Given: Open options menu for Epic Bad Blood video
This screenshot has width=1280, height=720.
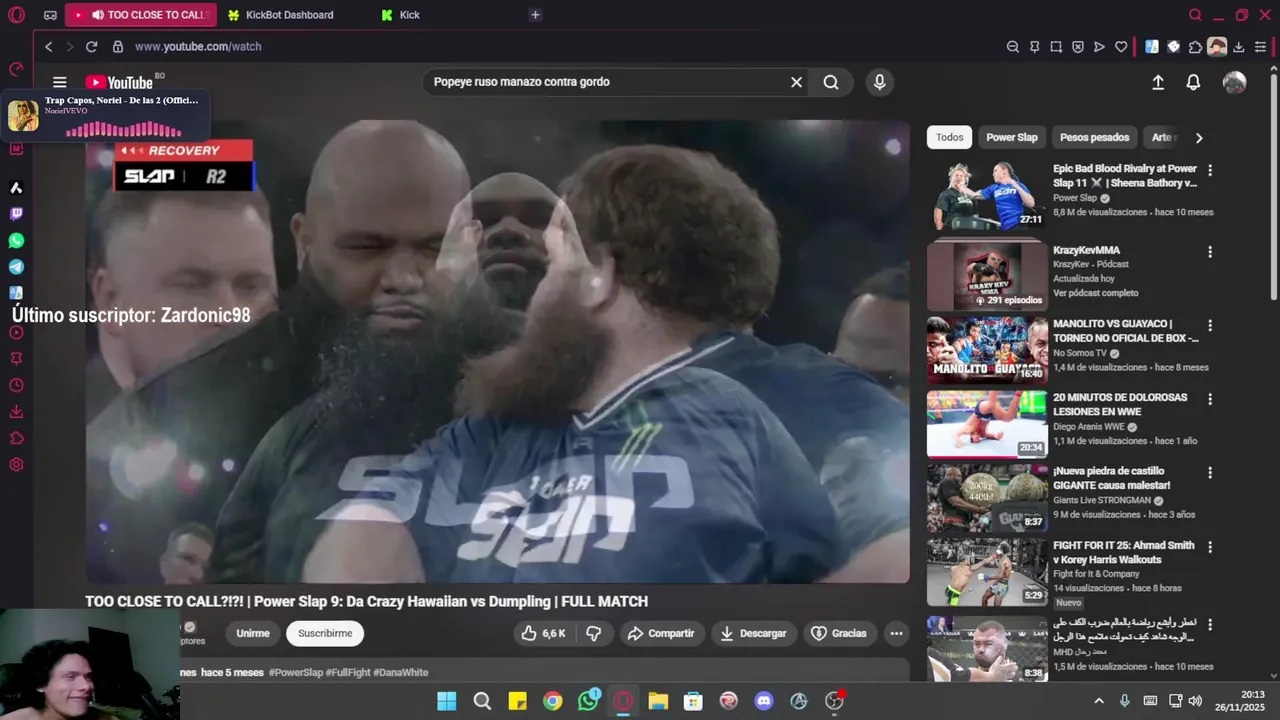Looking at the screenshot, I should 1210,171.
